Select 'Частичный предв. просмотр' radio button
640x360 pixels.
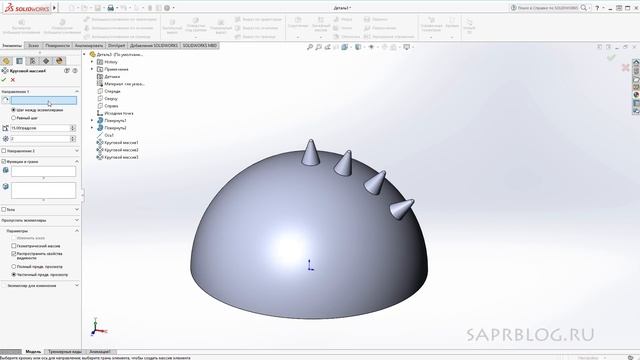pyautogui.click(x=13, y=275)
